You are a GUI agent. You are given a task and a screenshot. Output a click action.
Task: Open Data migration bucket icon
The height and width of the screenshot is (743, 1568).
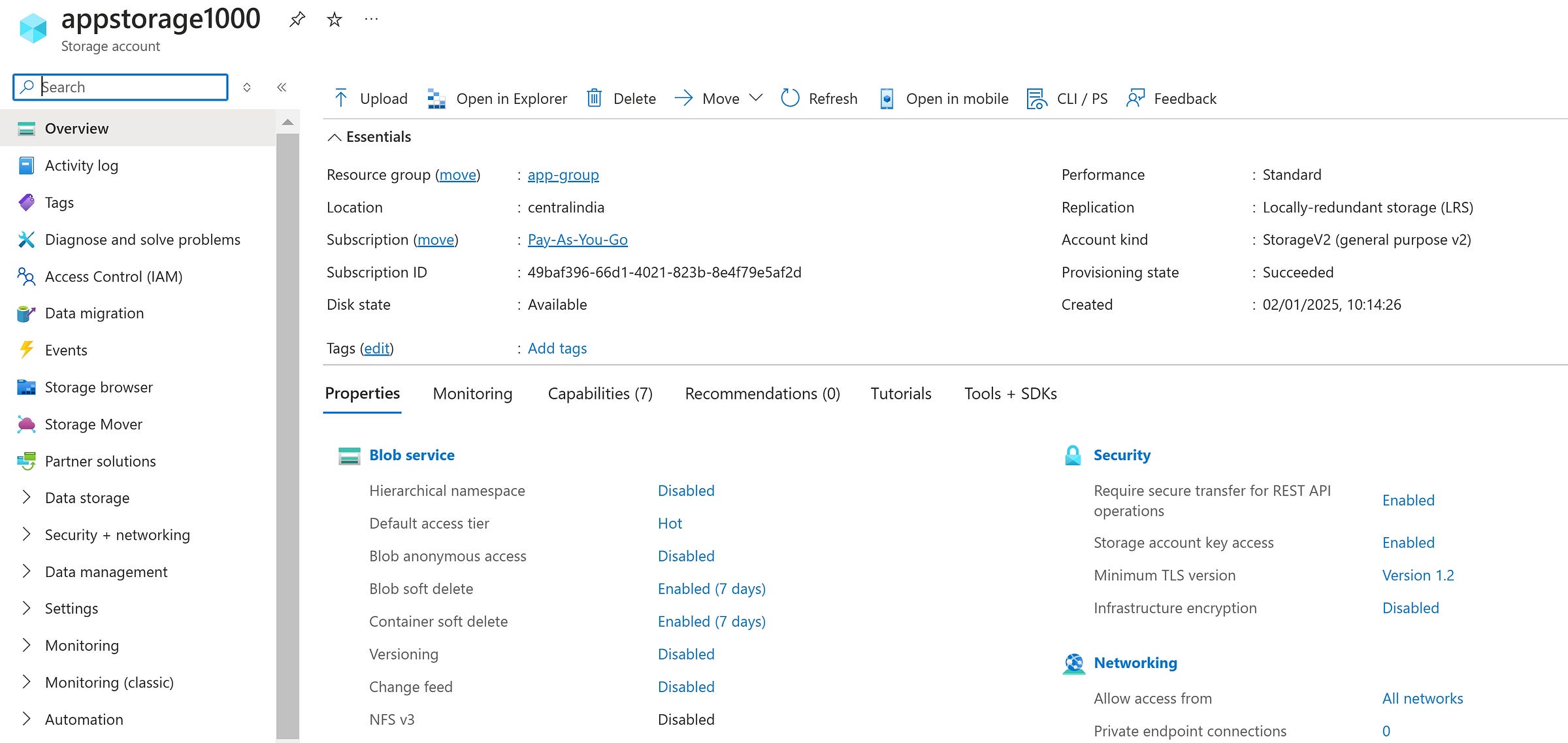pyautogui.click(x=26, y=314)
